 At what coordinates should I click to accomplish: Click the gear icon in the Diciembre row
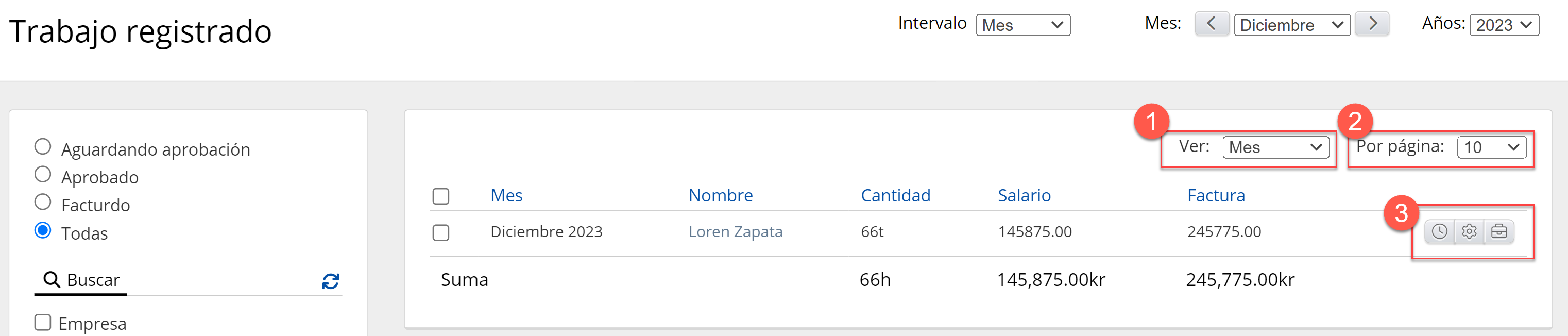coord(1469,232)
